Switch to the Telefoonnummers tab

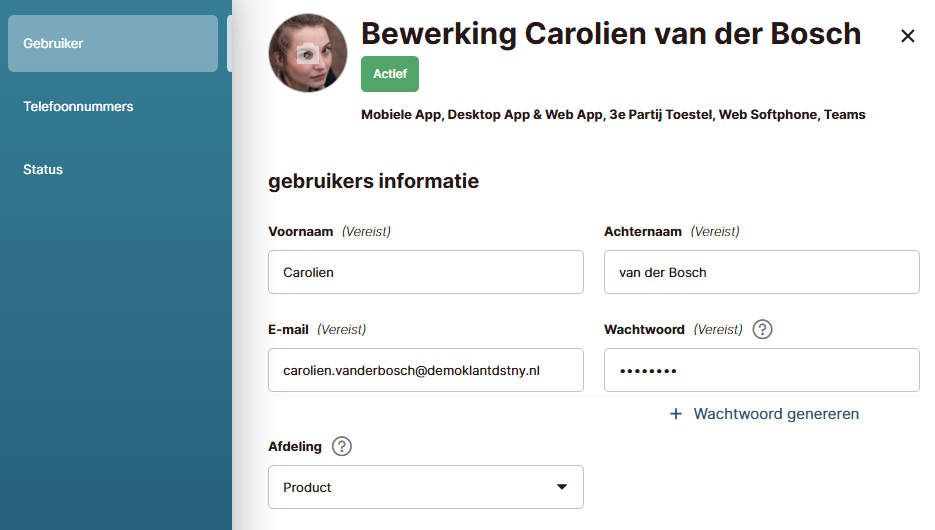tap(78, 106)
